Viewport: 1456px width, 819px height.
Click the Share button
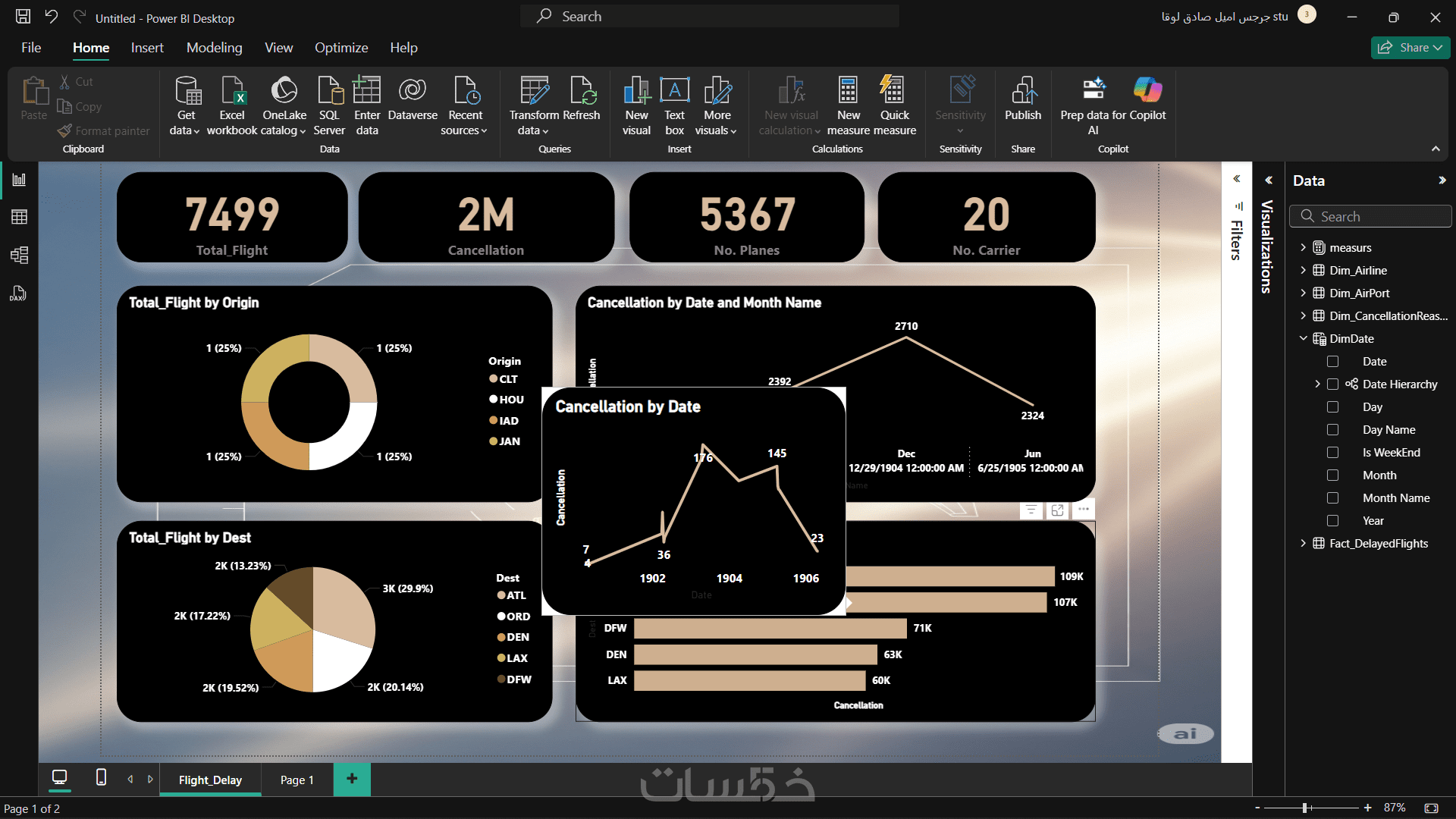(x=1409, y=48)
